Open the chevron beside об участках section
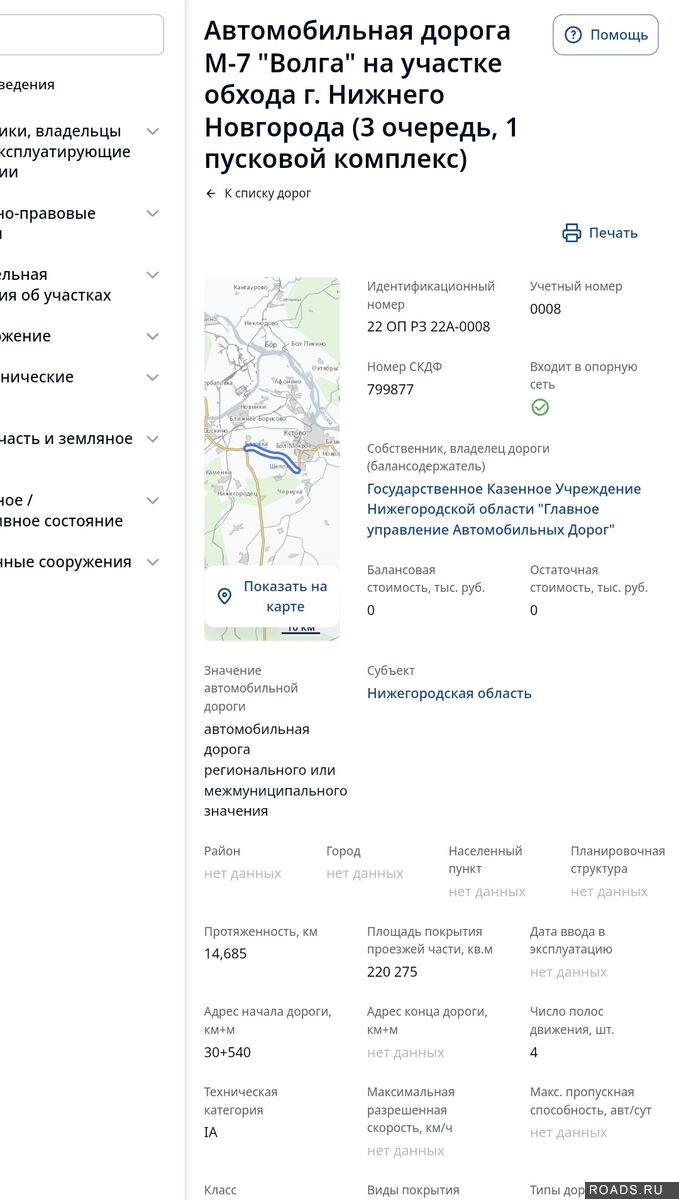679x1200 pixels. (153, 275)
